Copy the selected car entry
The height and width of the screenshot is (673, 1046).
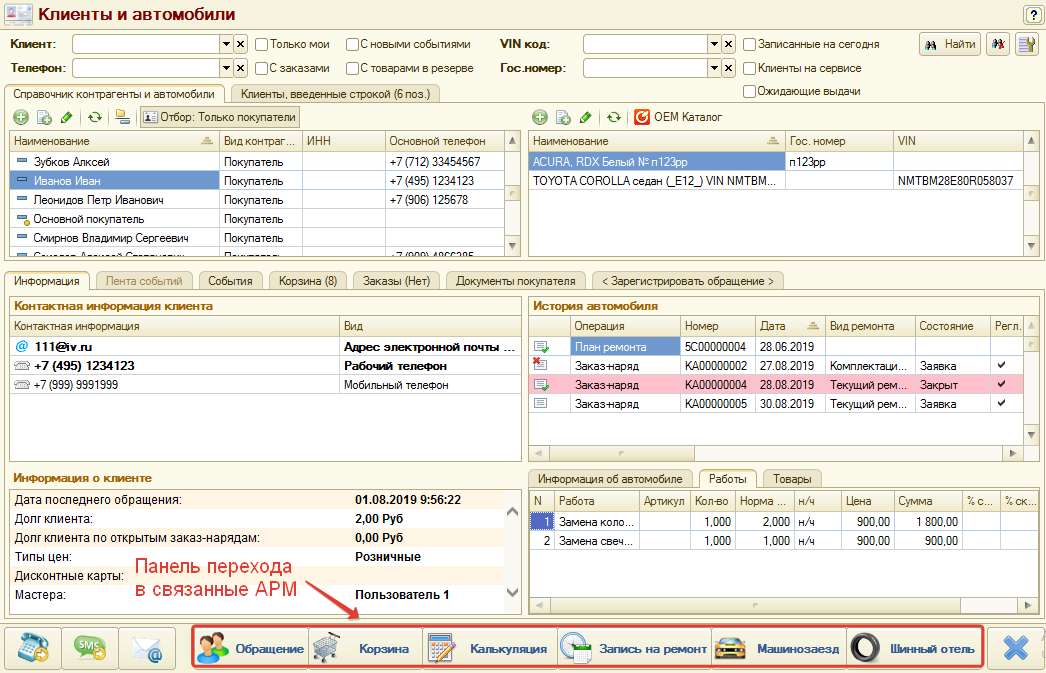[x=563, y=117]
